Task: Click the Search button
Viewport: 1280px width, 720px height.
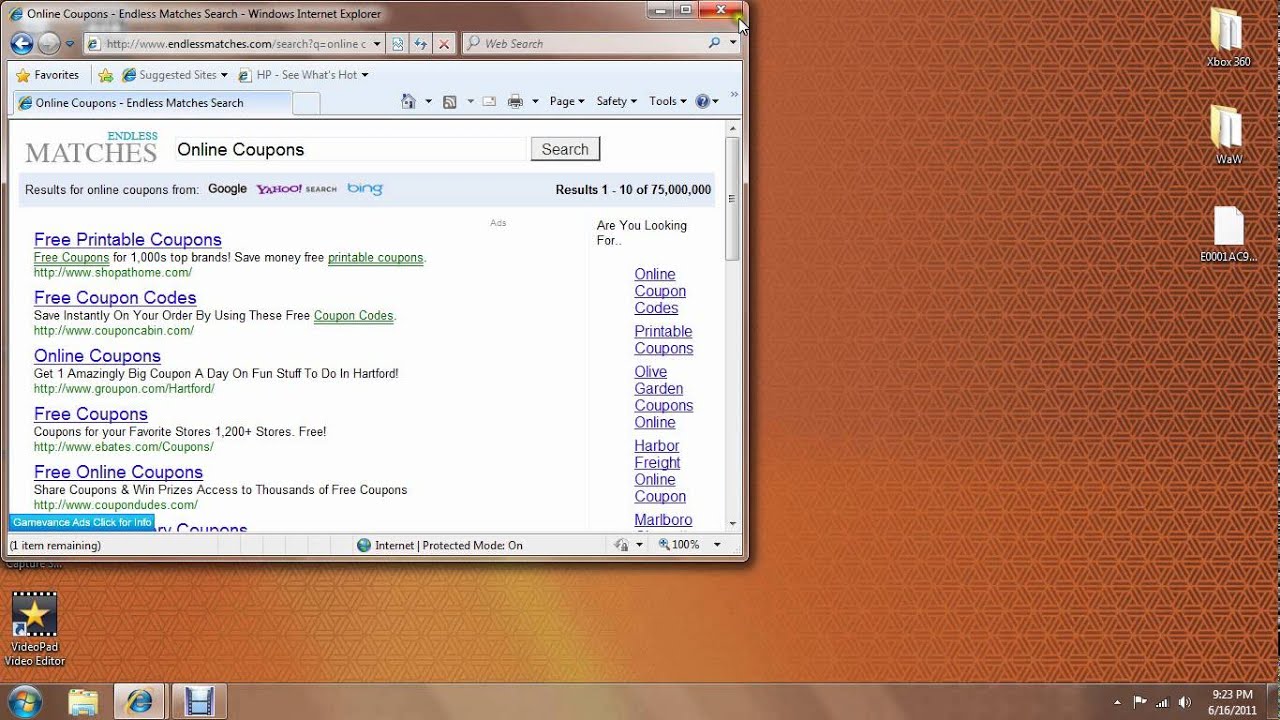Action: [565, 149]
